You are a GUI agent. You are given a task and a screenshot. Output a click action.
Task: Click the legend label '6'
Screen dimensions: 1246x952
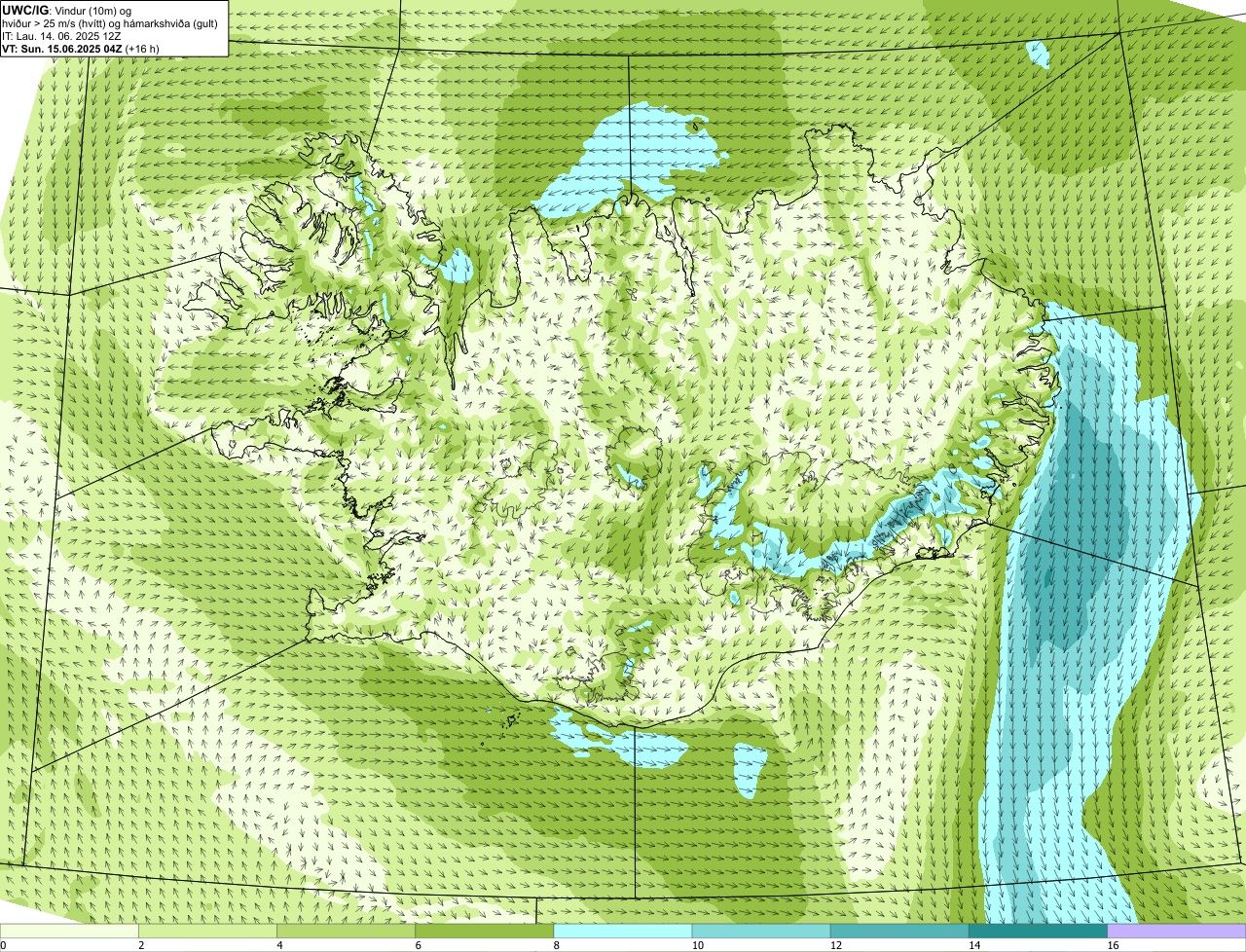(x=418, y=945)
